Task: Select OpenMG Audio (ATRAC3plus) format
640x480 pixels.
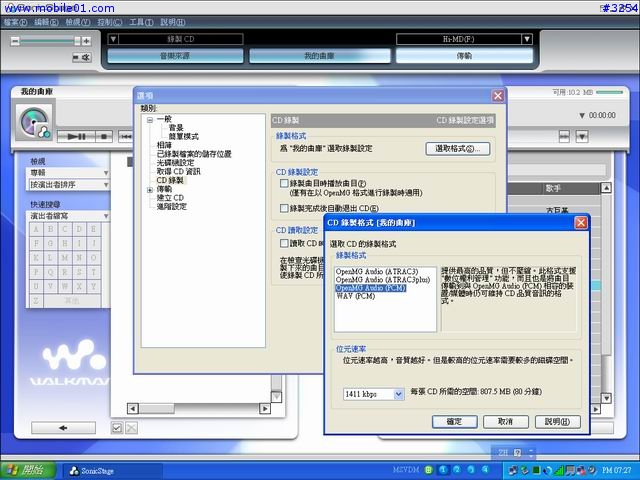Action: tap(383, 280)
